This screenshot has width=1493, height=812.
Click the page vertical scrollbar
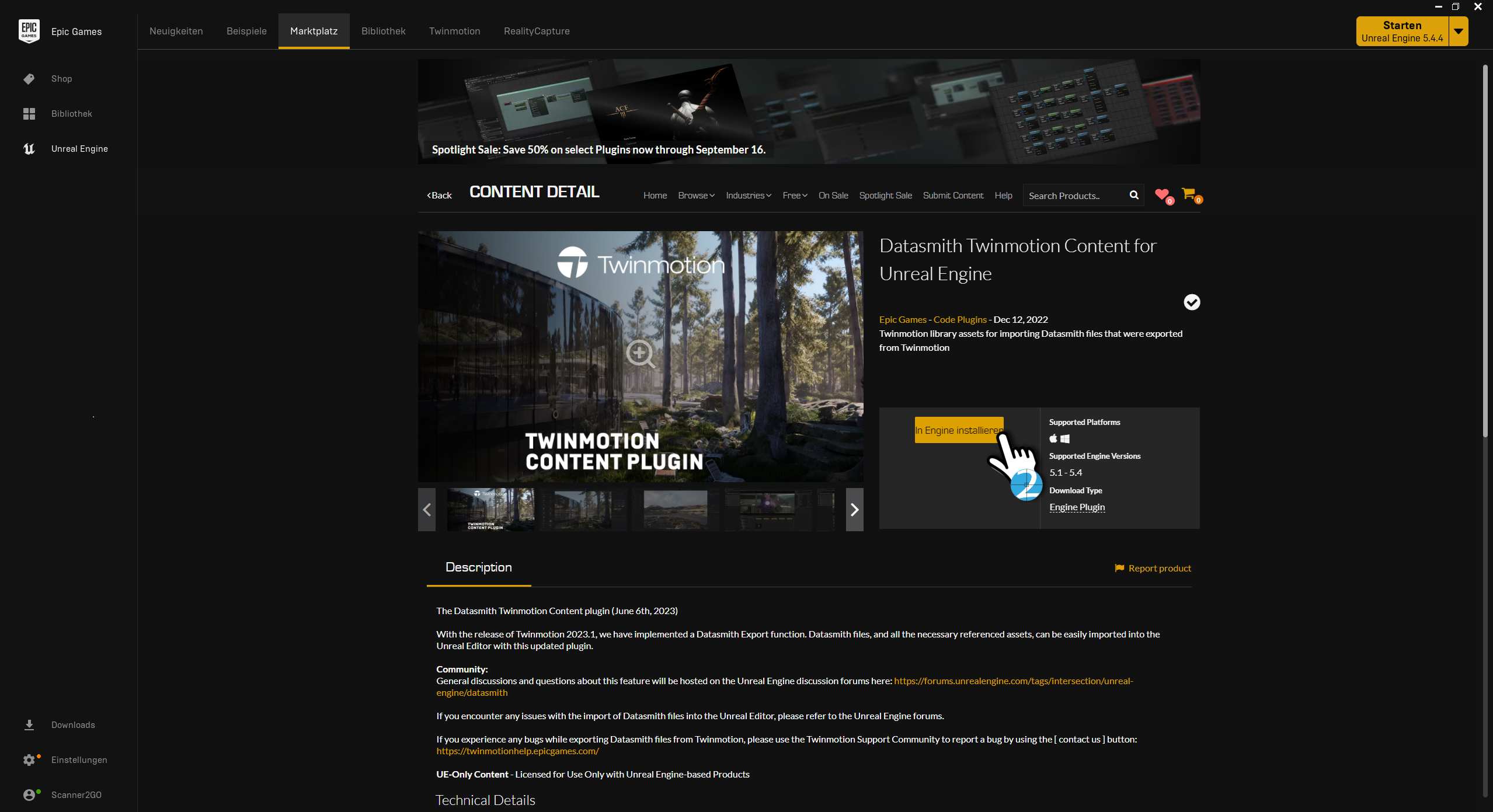coord(1485,251)
